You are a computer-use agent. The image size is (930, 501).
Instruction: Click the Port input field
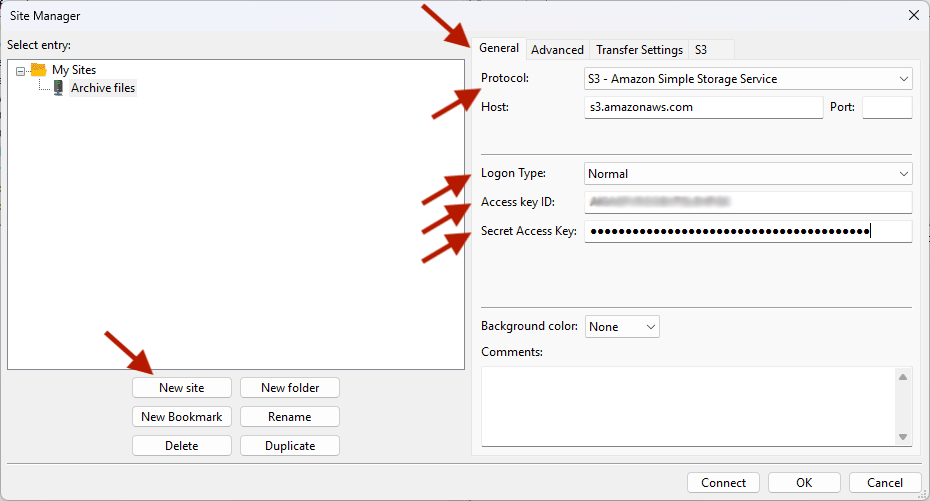tap(886, 108)
